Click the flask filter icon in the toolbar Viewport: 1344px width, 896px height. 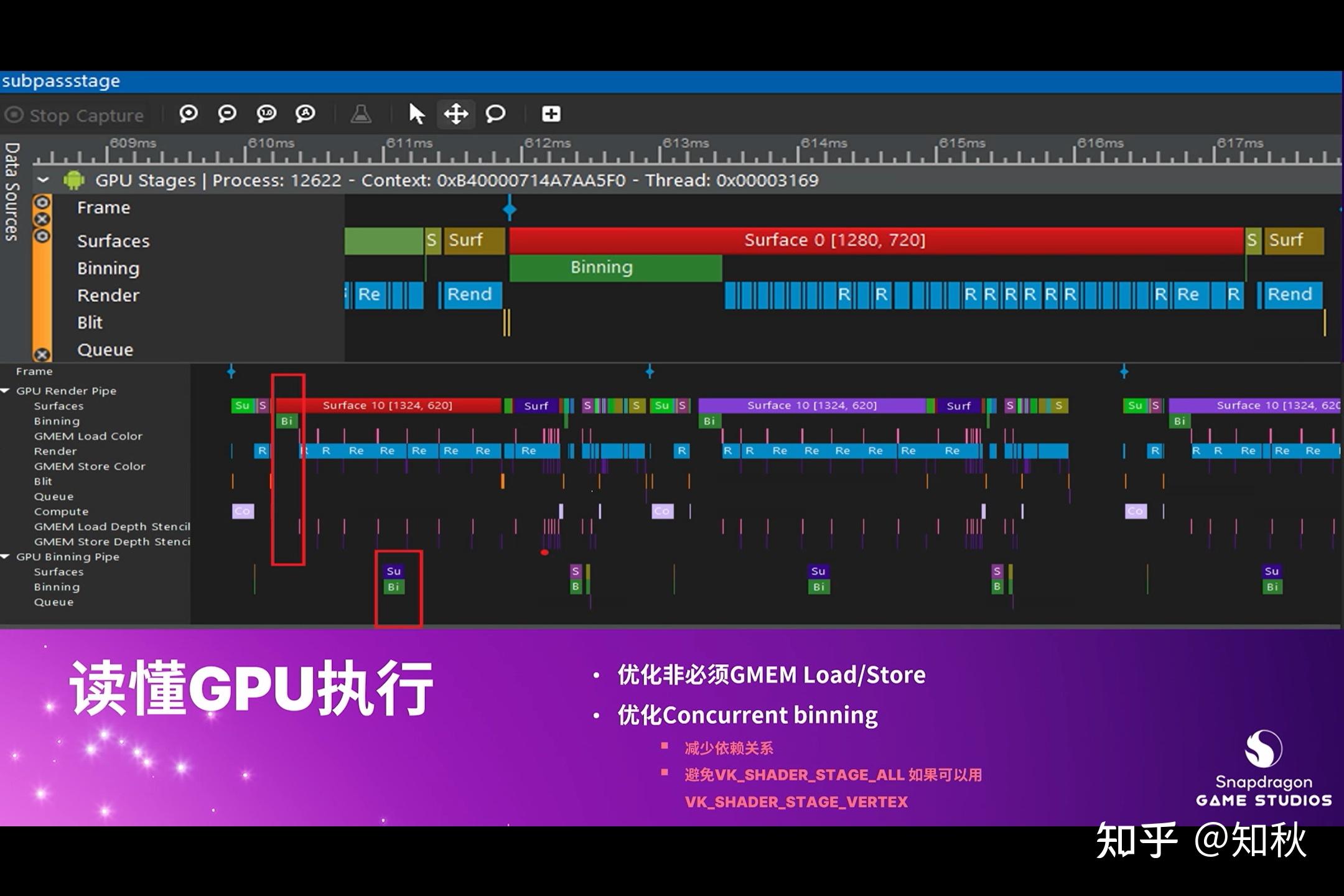(361, 114)
